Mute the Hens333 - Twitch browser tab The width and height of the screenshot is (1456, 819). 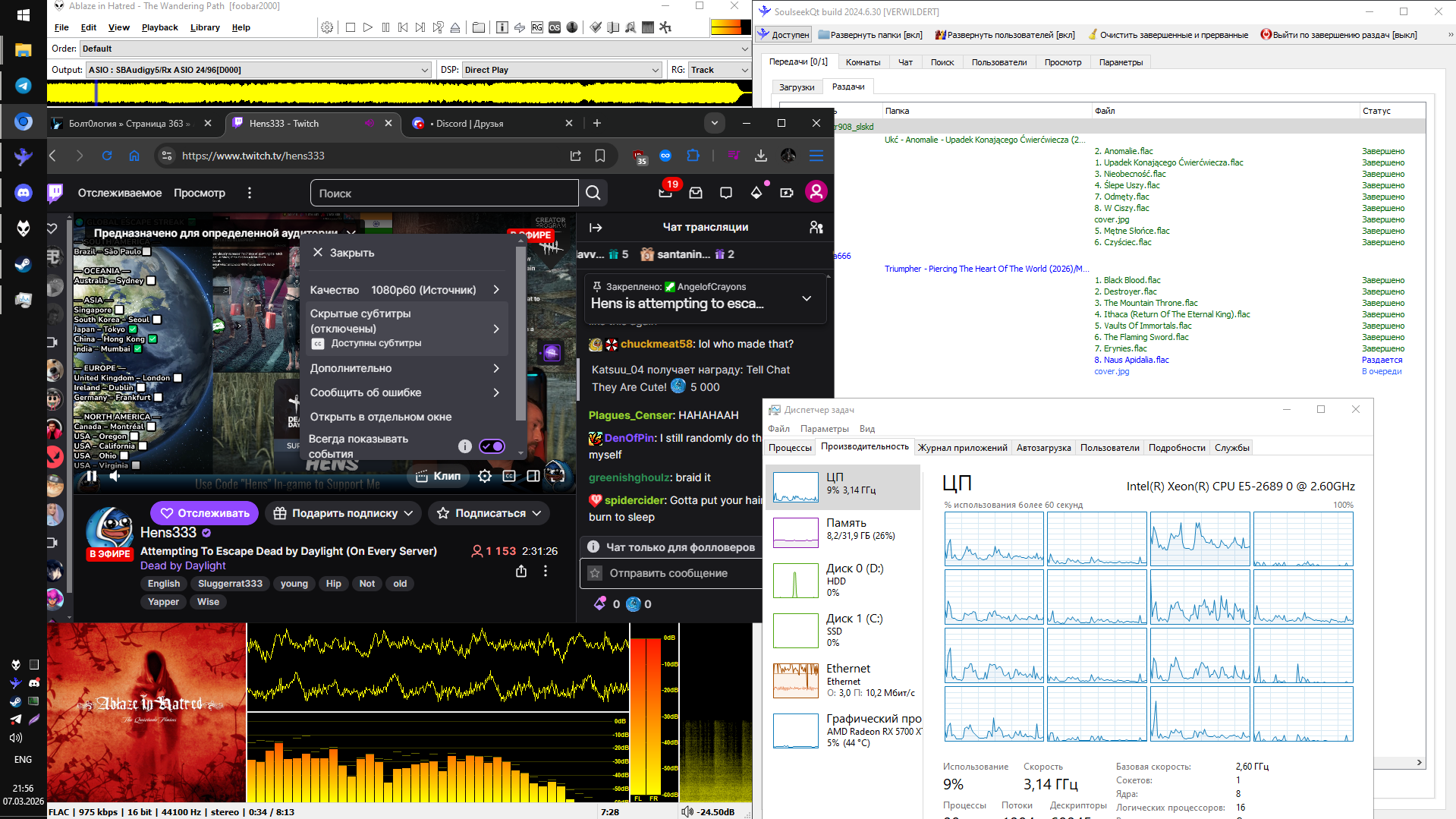coord(370,123)
